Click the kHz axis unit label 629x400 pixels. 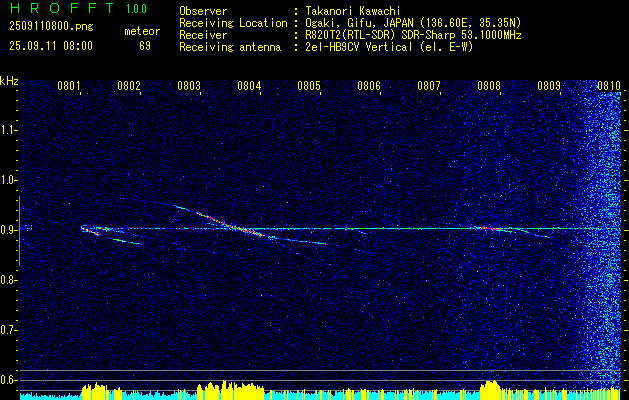9,81
